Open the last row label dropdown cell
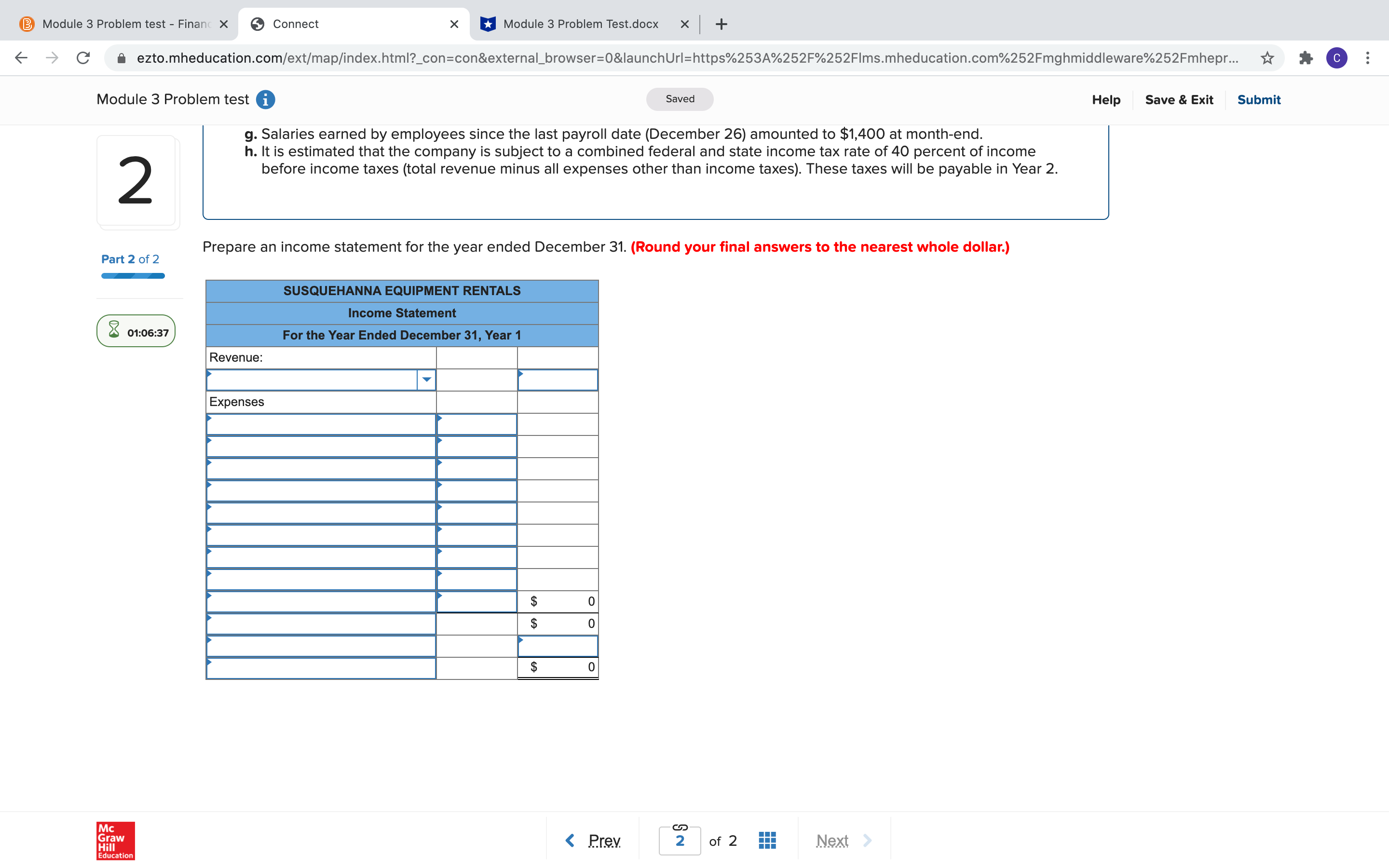This screenshot has width=1389, height=868. point(321,668)
